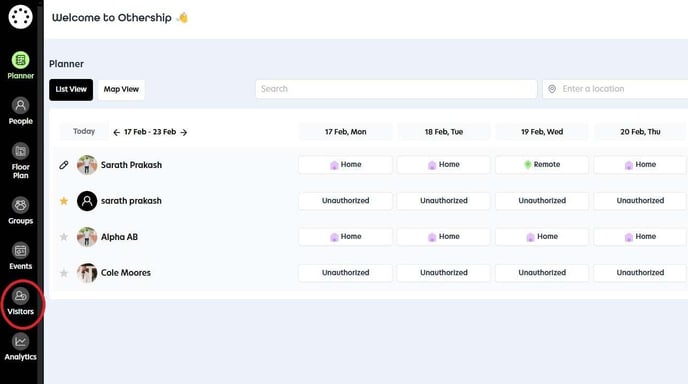This screenshot has width=688, height=384.
Task: Click Cole Moores' Unauthorized cell on 18 Feb
Action: tap(444, 273)
